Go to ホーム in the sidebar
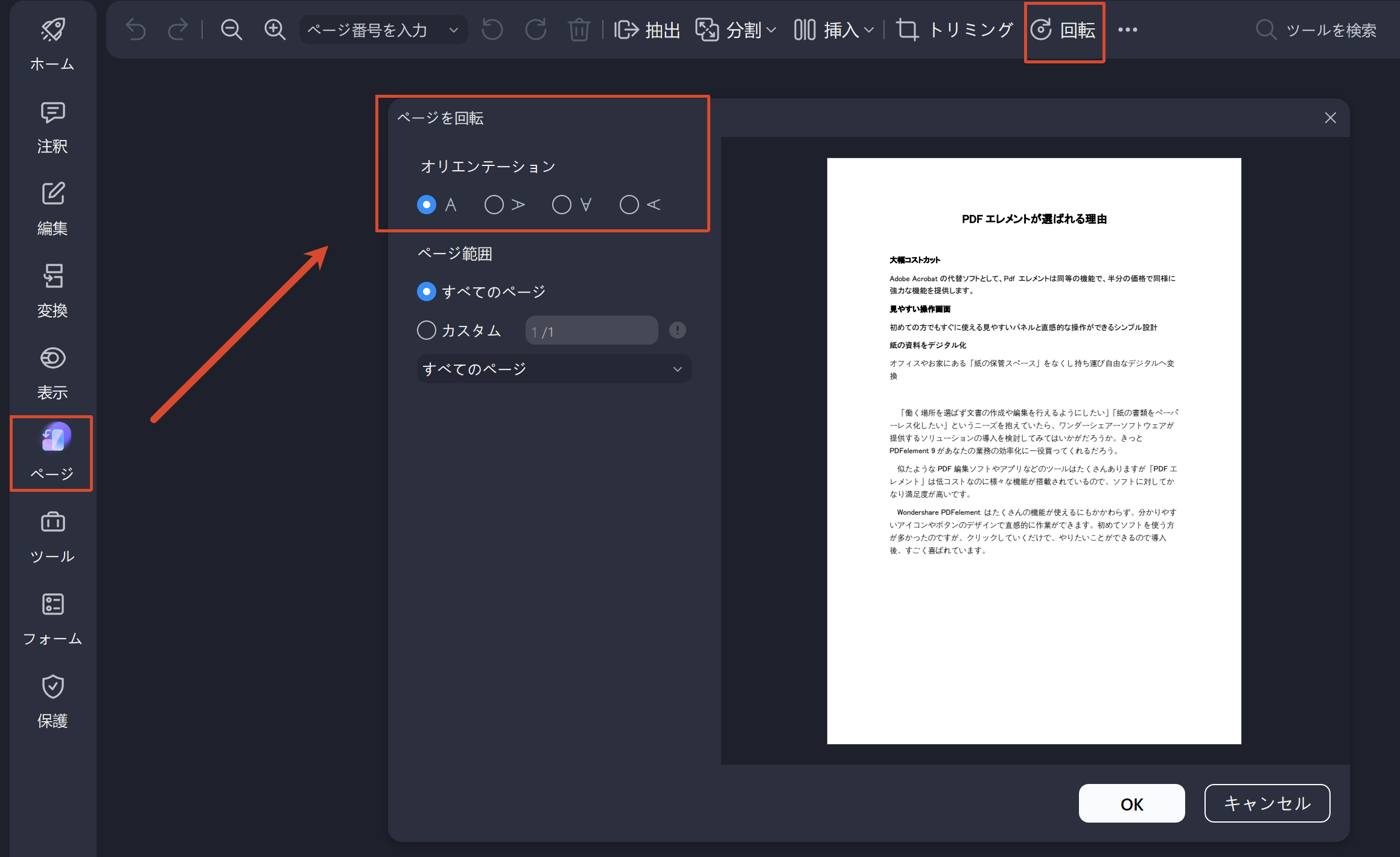Screen dimensions: 1400x857 pos(52,45)
